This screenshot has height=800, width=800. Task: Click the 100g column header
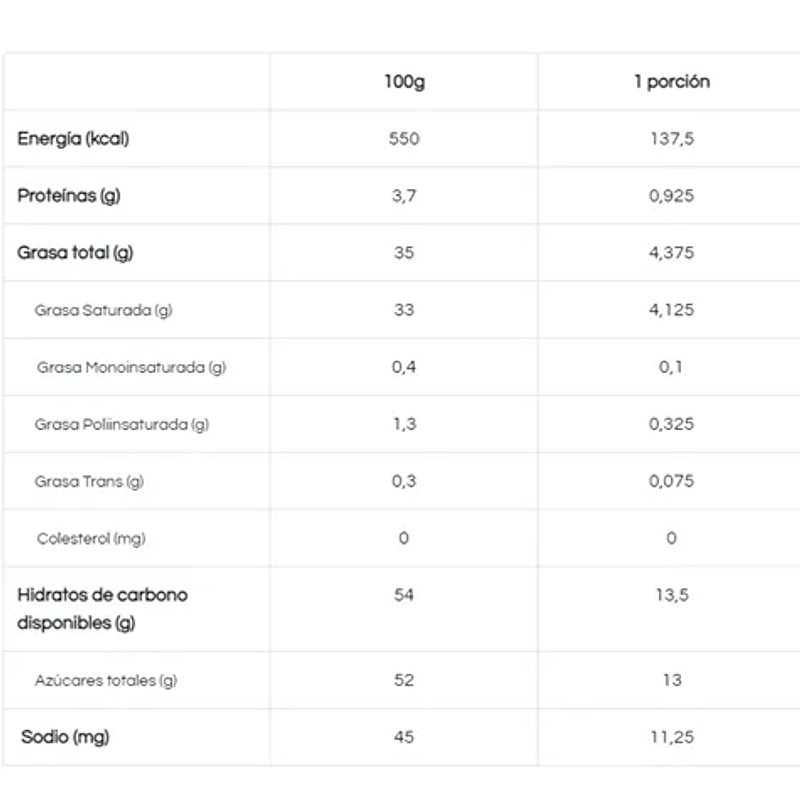tap(404, 82)
